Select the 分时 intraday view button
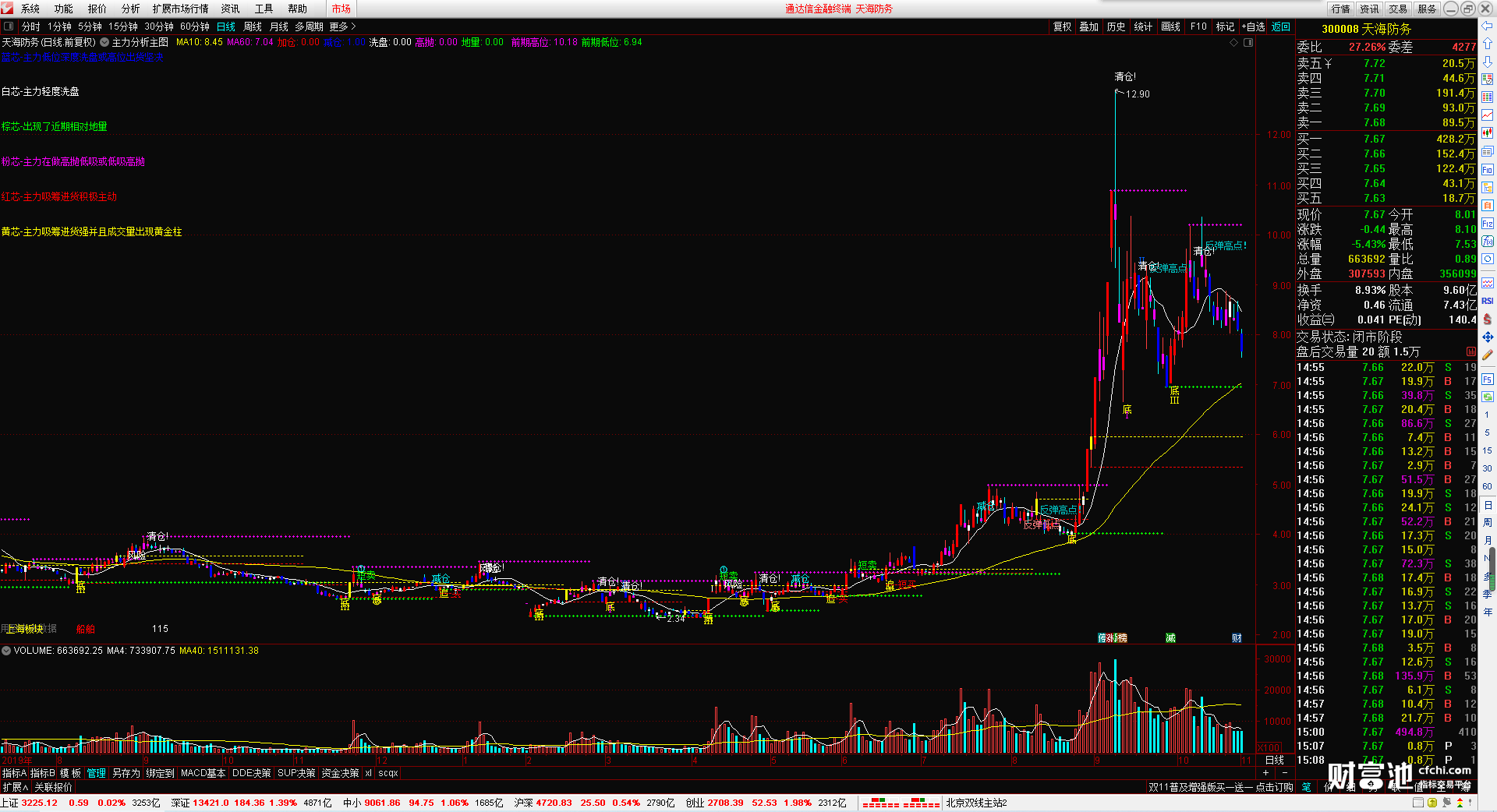Viewport: 1497px width, 812px height. pos(31,26)
